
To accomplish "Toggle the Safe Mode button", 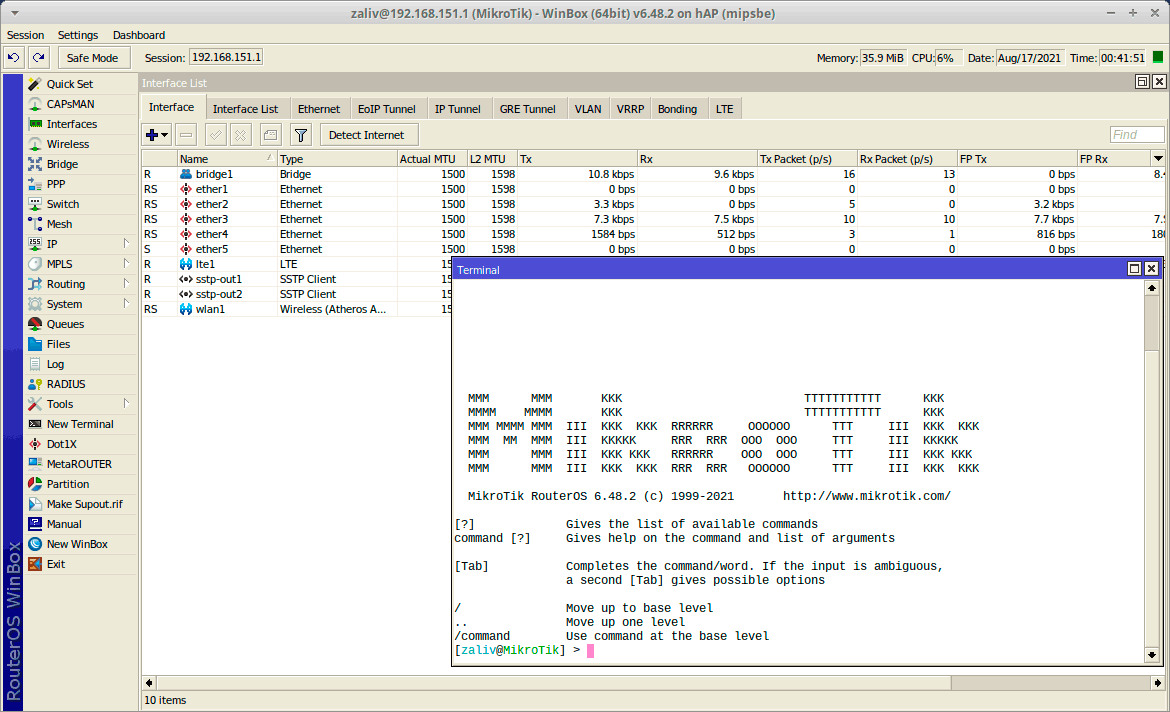I will click(92, 58).
